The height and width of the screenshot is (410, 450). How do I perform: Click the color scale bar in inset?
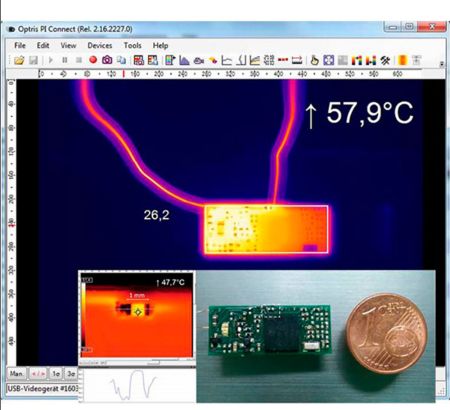tap(83, 314)
